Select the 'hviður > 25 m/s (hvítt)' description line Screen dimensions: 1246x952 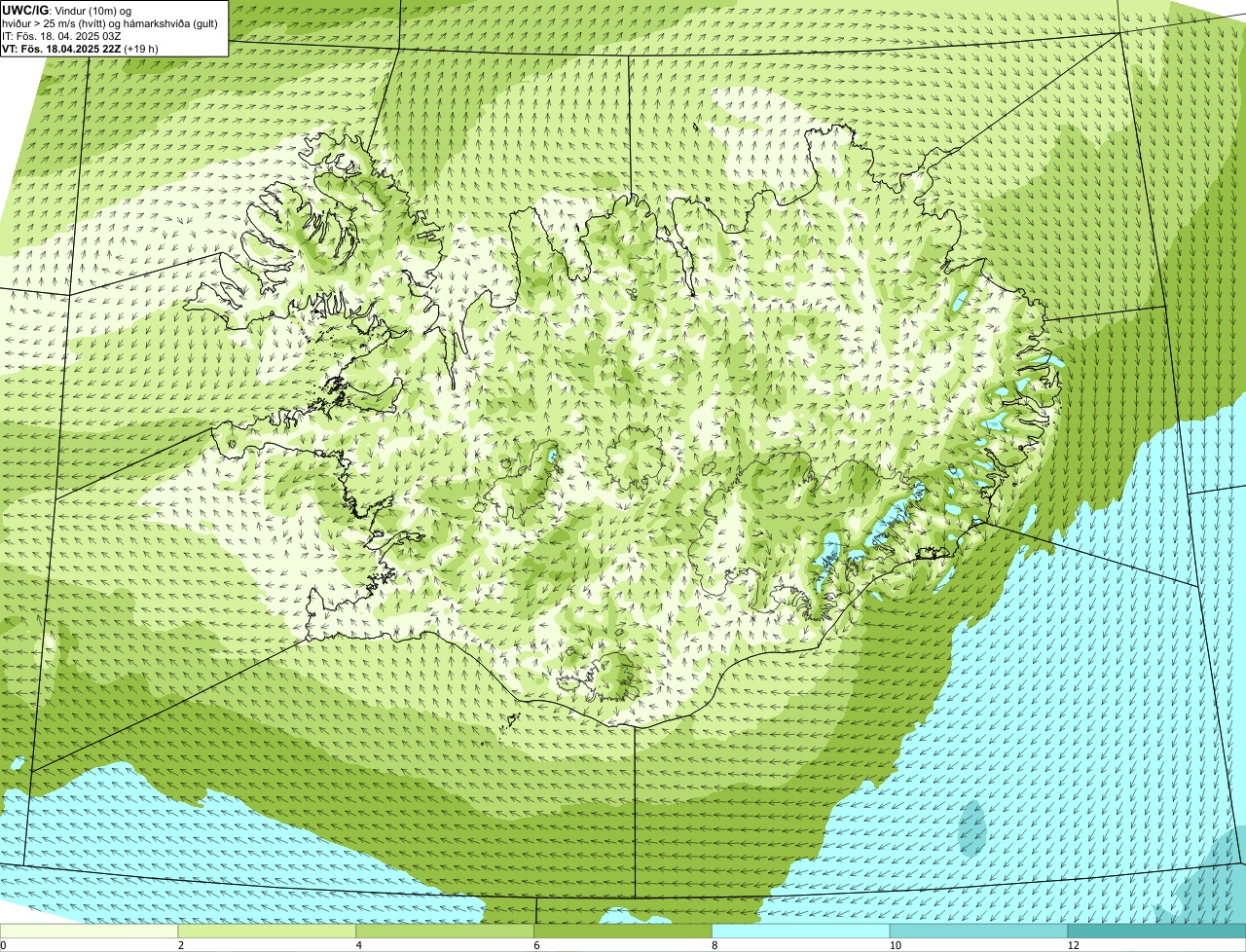point(110,23)
